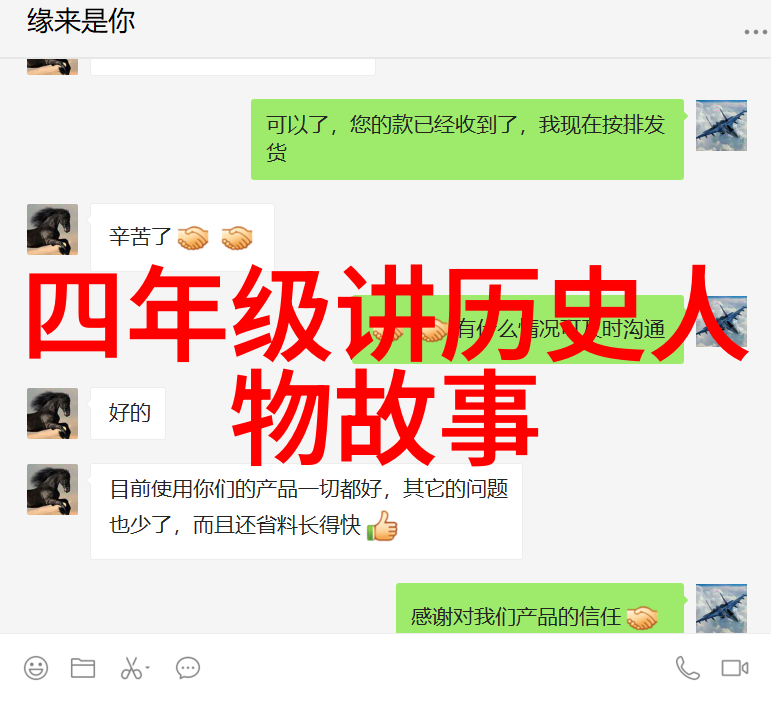
Task: Open the send file folder icon
Action: (x=83, y=668)
